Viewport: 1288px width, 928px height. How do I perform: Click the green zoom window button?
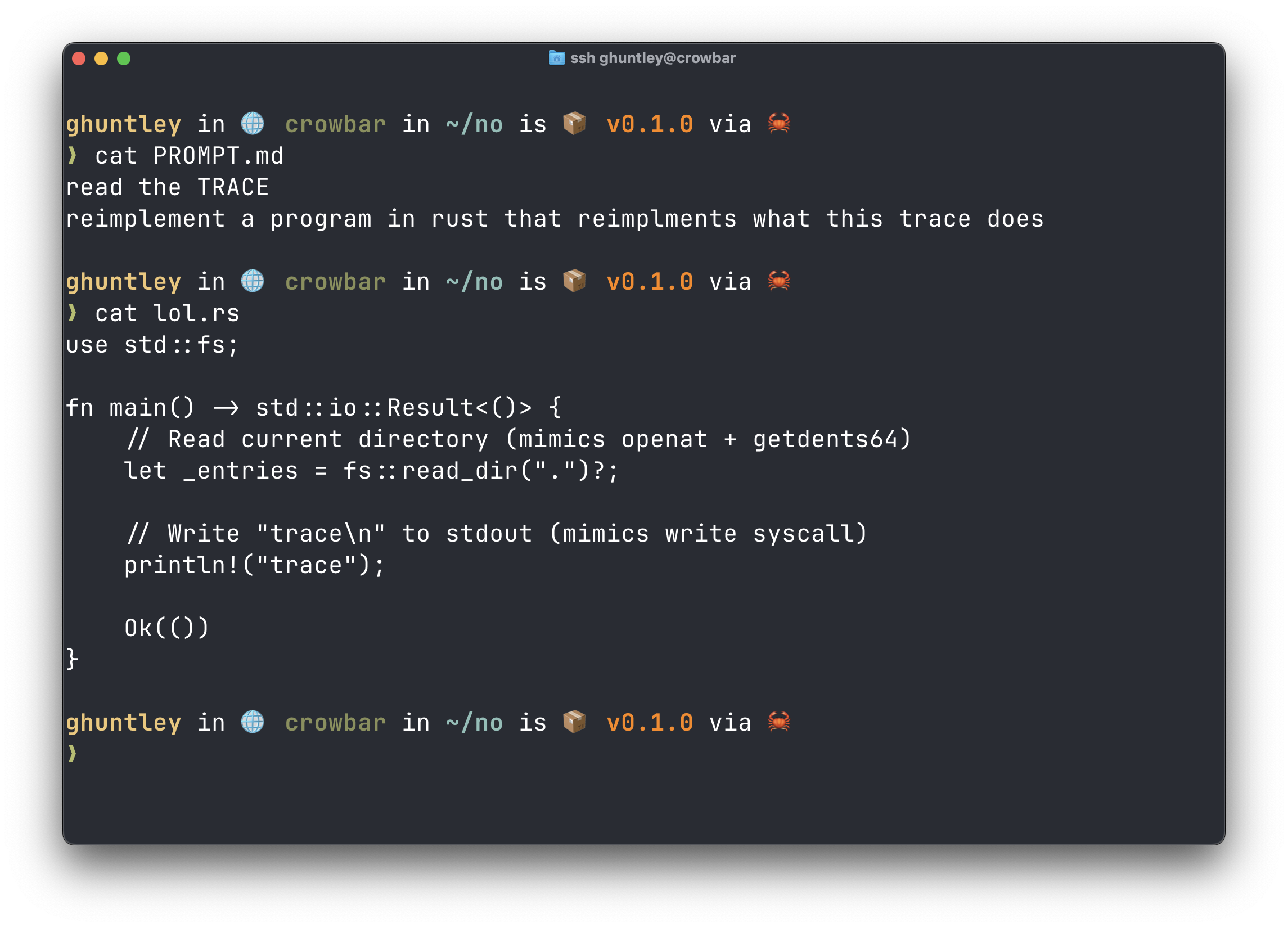pyautogui.click(x=124, y=58)
